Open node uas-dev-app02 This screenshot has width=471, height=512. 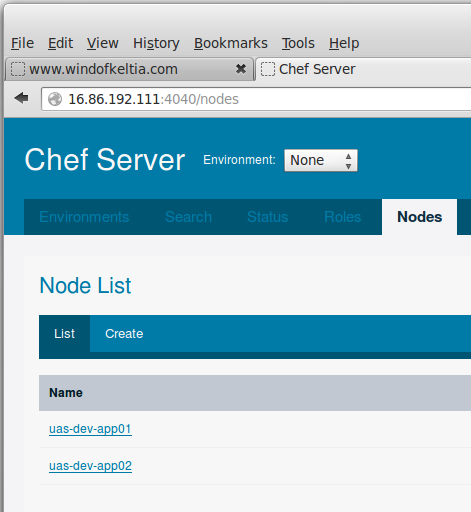(90, 466)
